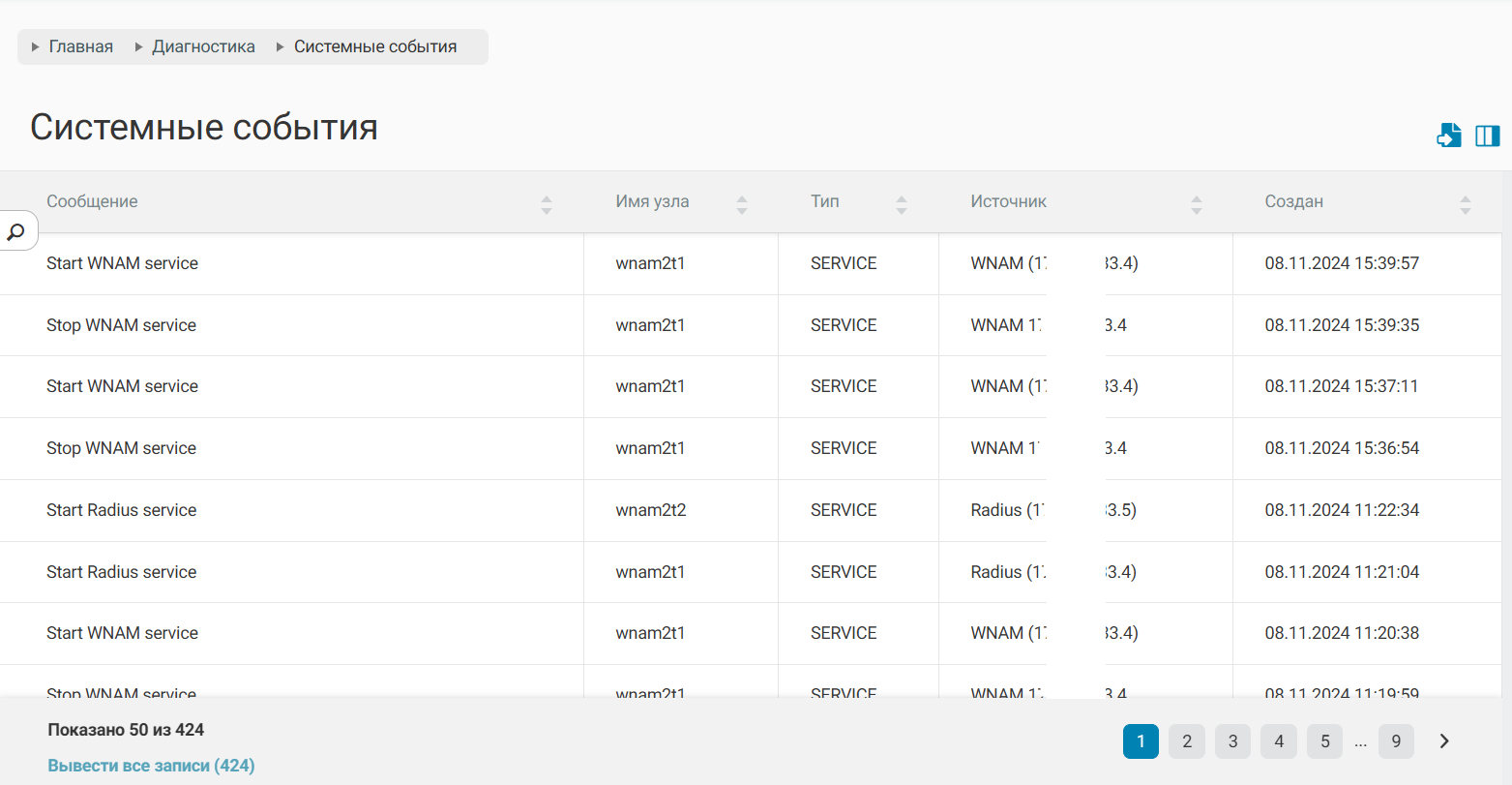The height and width of the screenshot is (785, 1512).
Task: Open the search magnifier panel
Action: [16, 231]
